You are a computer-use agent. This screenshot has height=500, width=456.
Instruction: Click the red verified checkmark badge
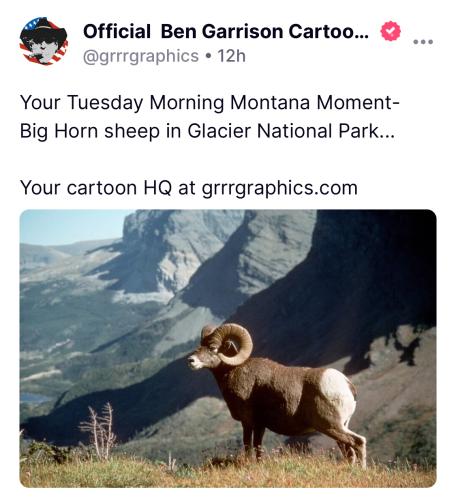tap(390, 31)
